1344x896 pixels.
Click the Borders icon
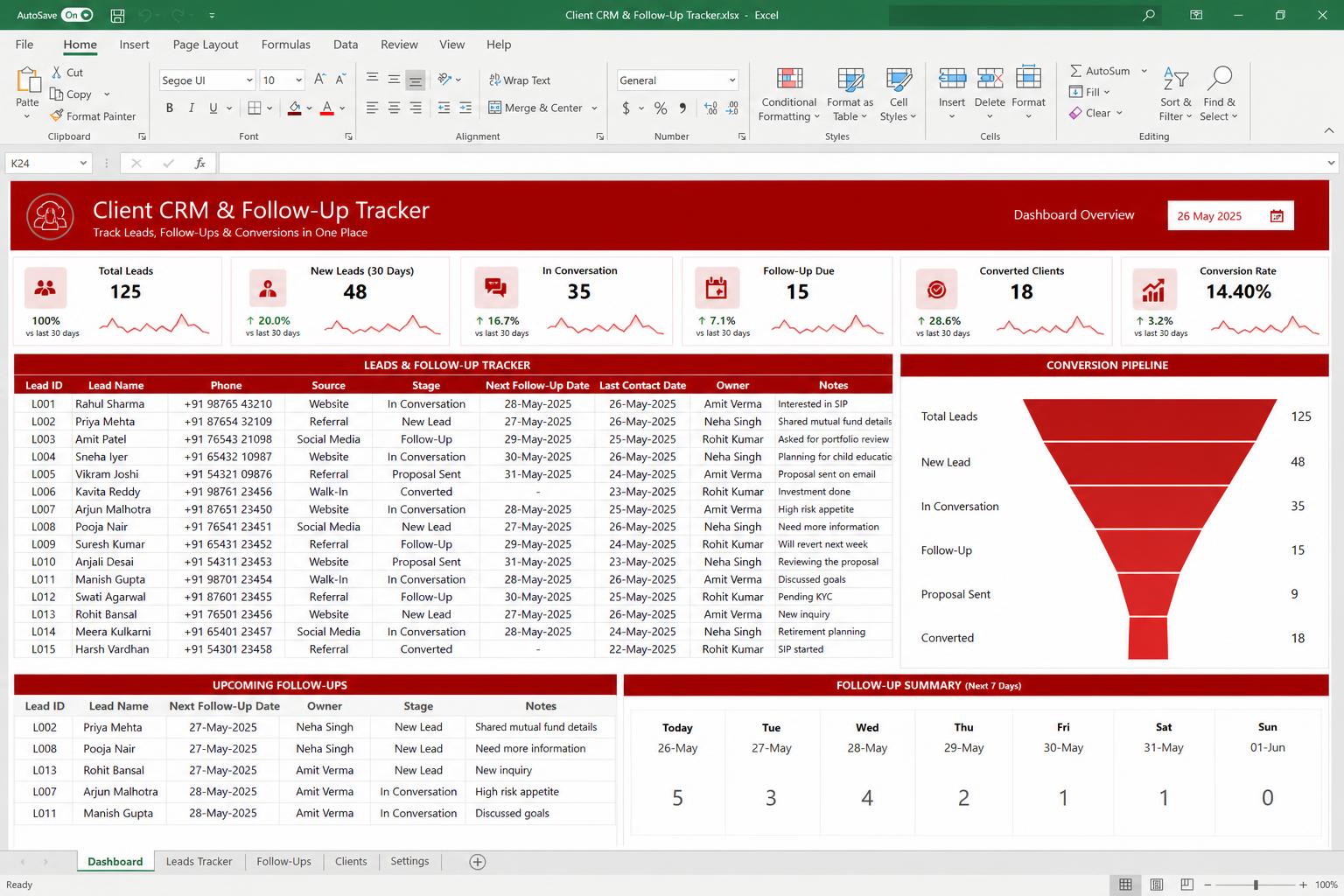[255, 108]
